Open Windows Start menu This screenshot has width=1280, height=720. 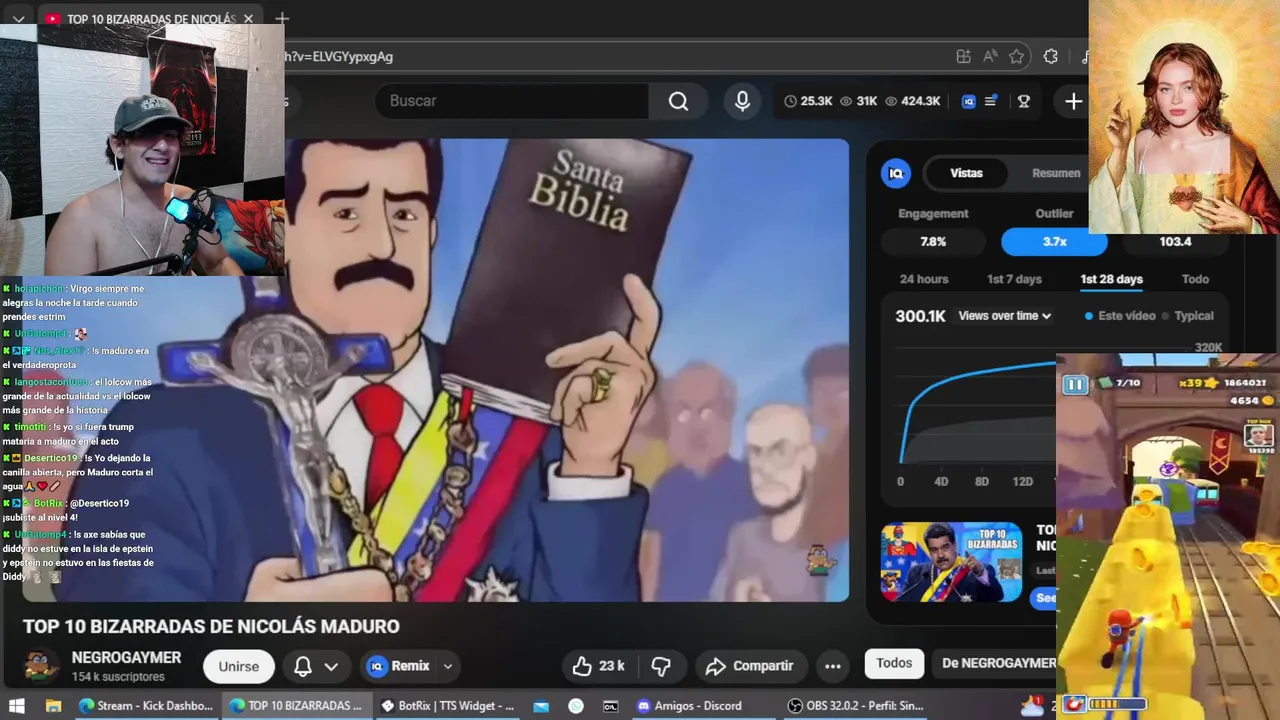(x=17, y=706)
